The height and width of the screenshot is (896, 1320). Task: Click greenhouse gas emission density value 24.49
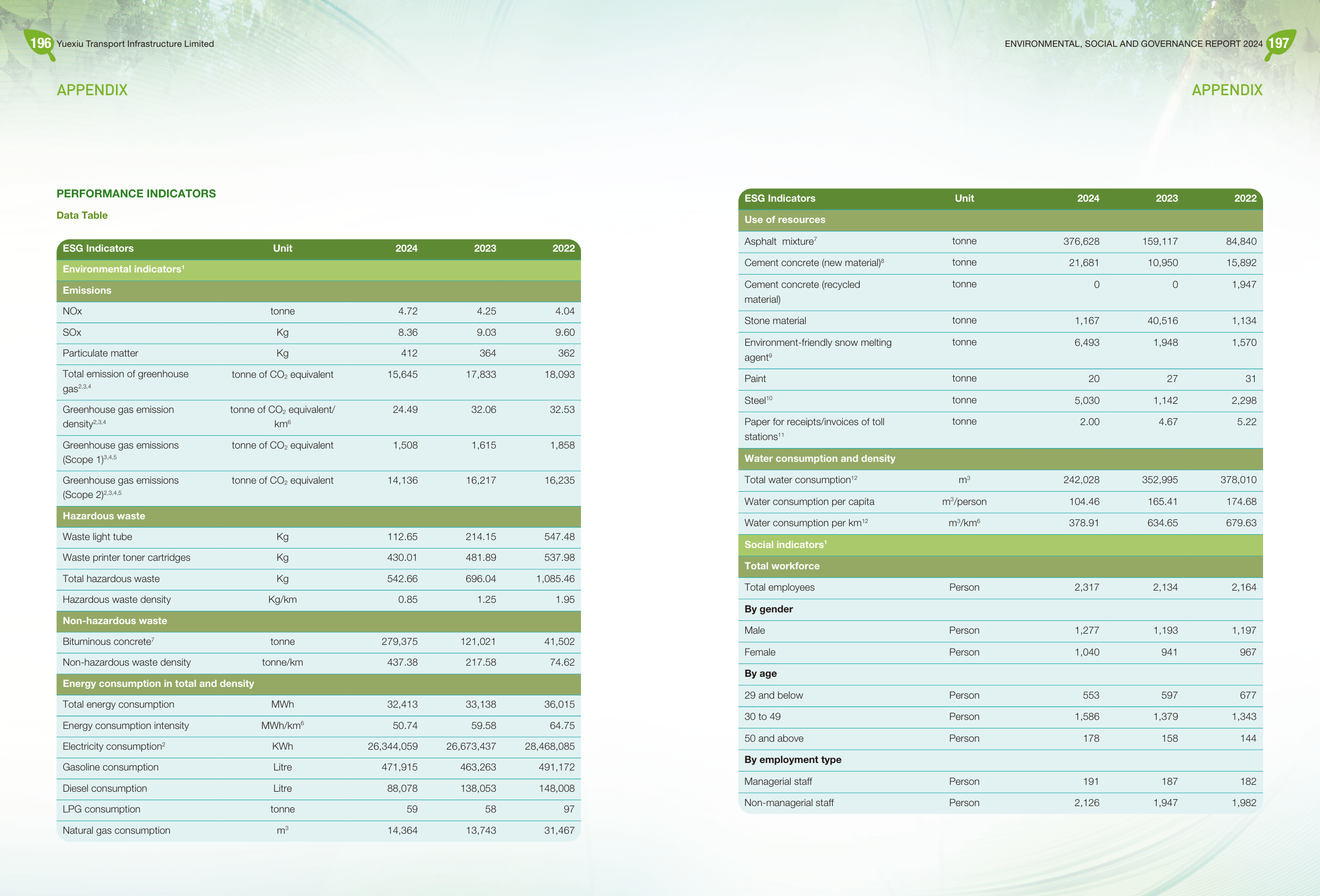click(405, 410)
